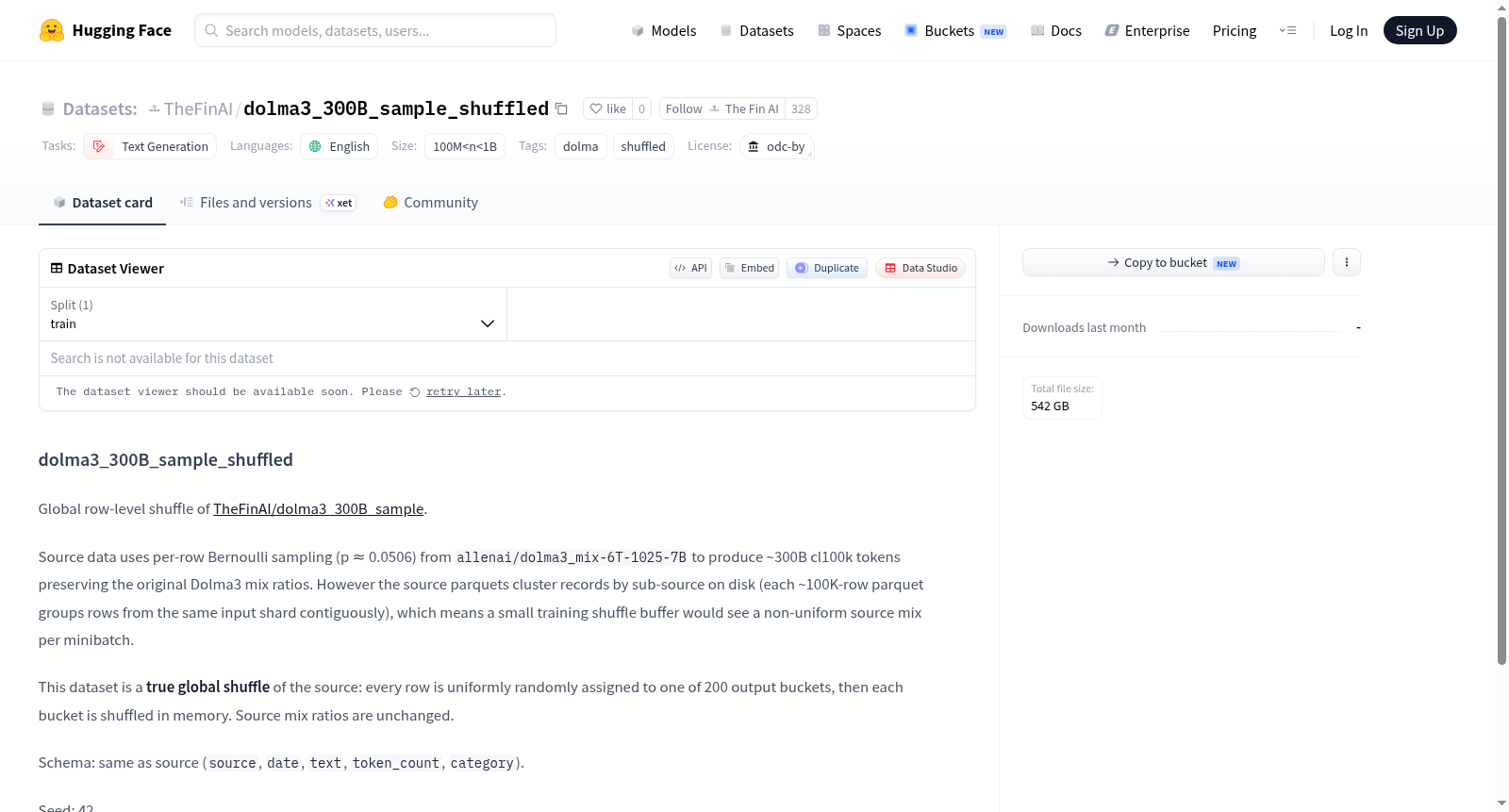Viewport: 1509px width, 812px height.
Task: Click Copy to bucket button
Action: pos(1173,262)
